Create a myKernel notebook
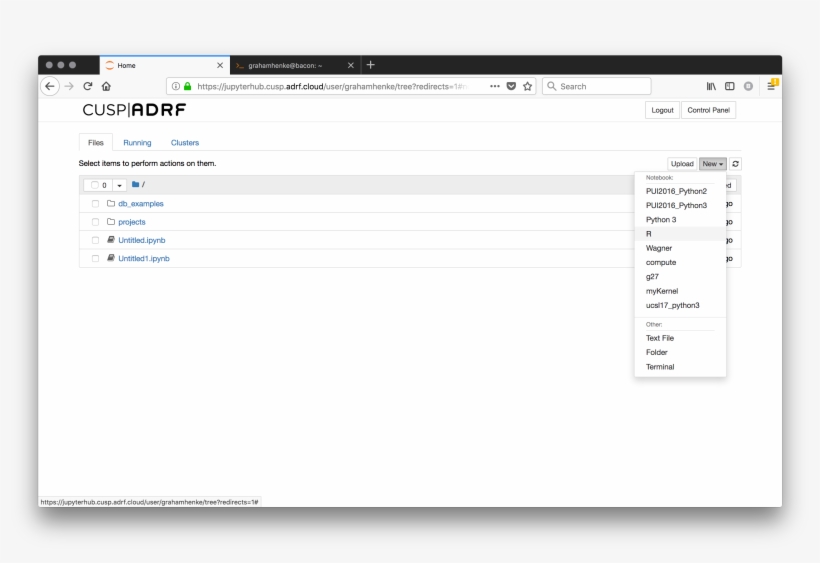Screen dimensions: 820x563 click(x=680, y=291)
